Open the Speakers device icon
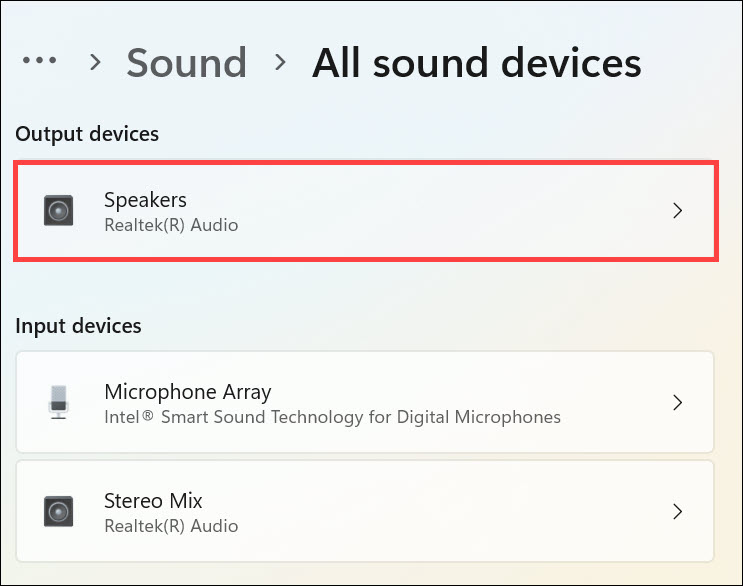743x586 pixels. (x=59, y=211)
